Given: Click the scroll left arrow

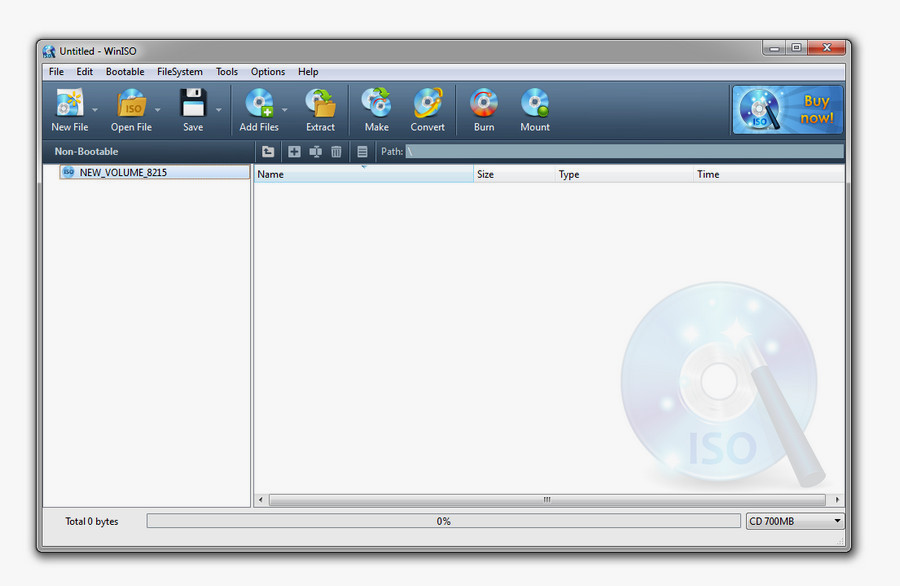Looking at the screenshot, I should (x=261, y=500).
